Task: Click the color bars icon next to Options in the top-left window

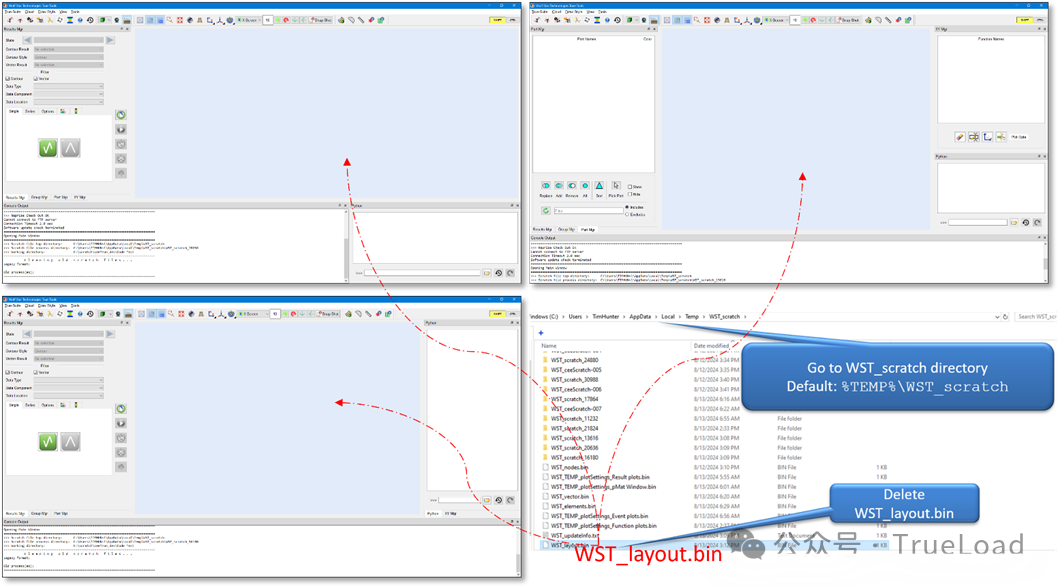Action: (x=63, y=111)
